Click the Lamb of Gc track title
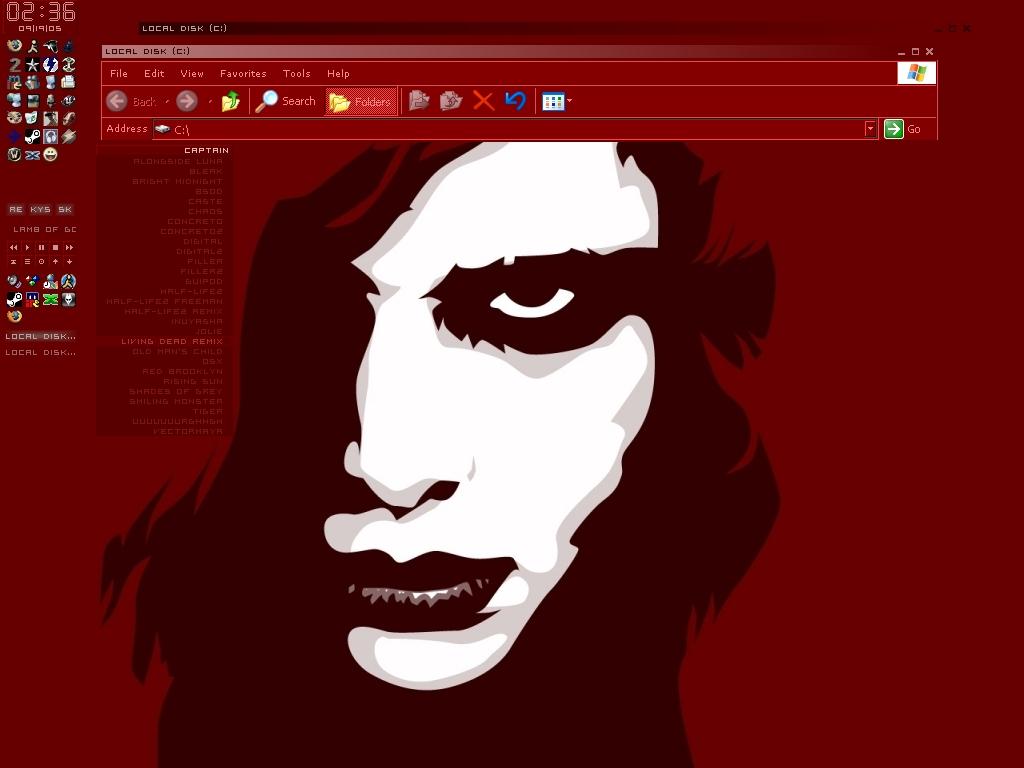This screenshot has width=1024, height=768. pyautogui.click(x=44, y=229)
